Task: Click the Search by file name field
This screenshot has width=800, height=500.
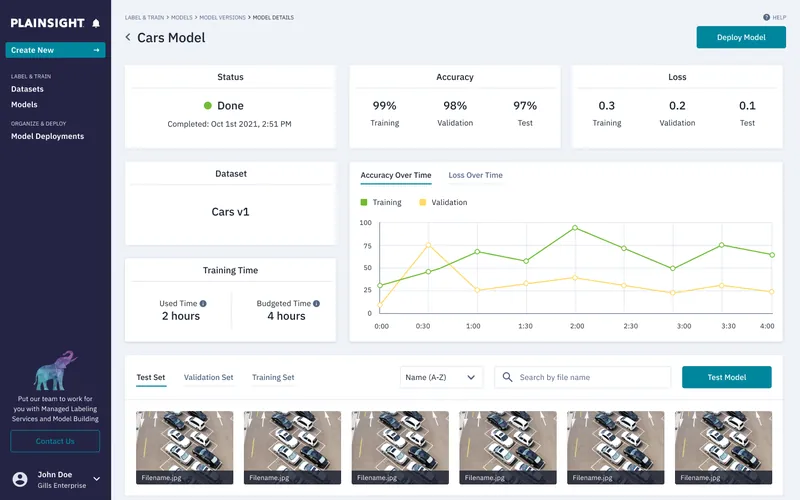Action: click(x=583, y=377)
